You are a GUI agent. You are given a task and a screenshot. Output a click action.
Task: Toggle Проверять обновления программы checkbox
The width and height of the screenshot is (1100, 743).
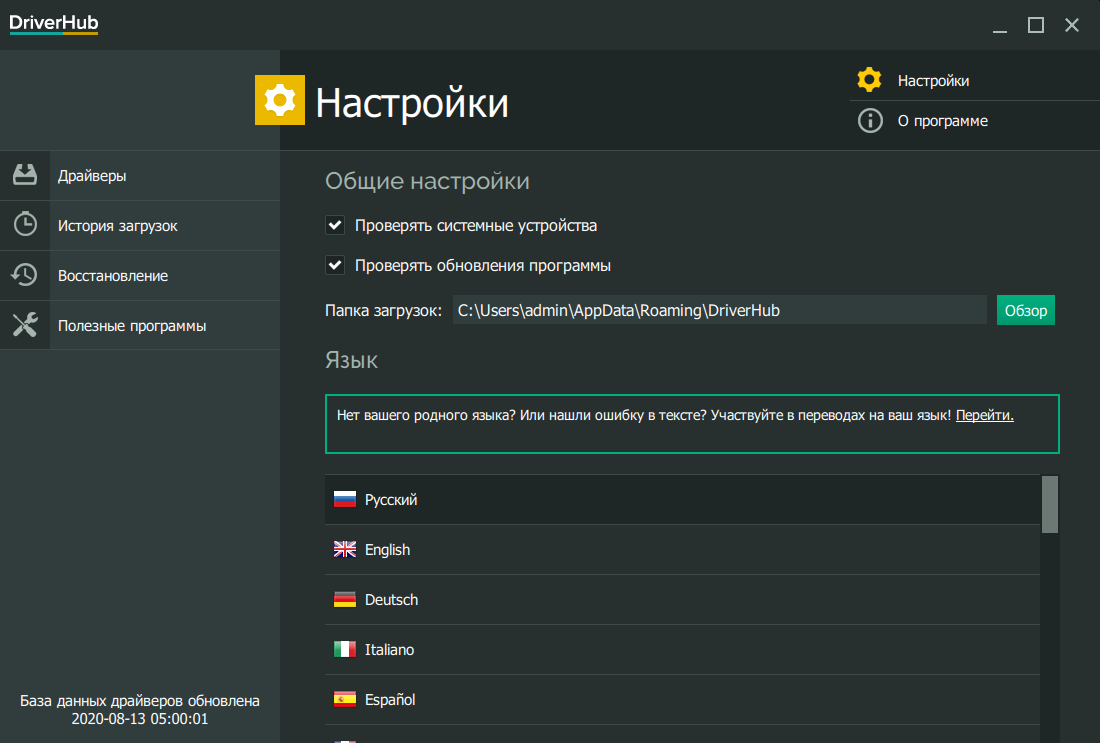[x=335, y=265]
